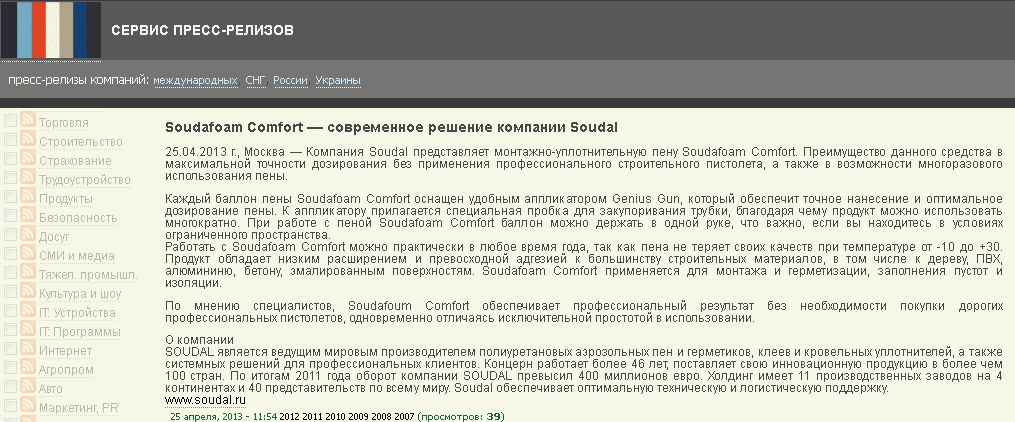
Task: Open the Маркетинг, PR category
Action: 78,408
